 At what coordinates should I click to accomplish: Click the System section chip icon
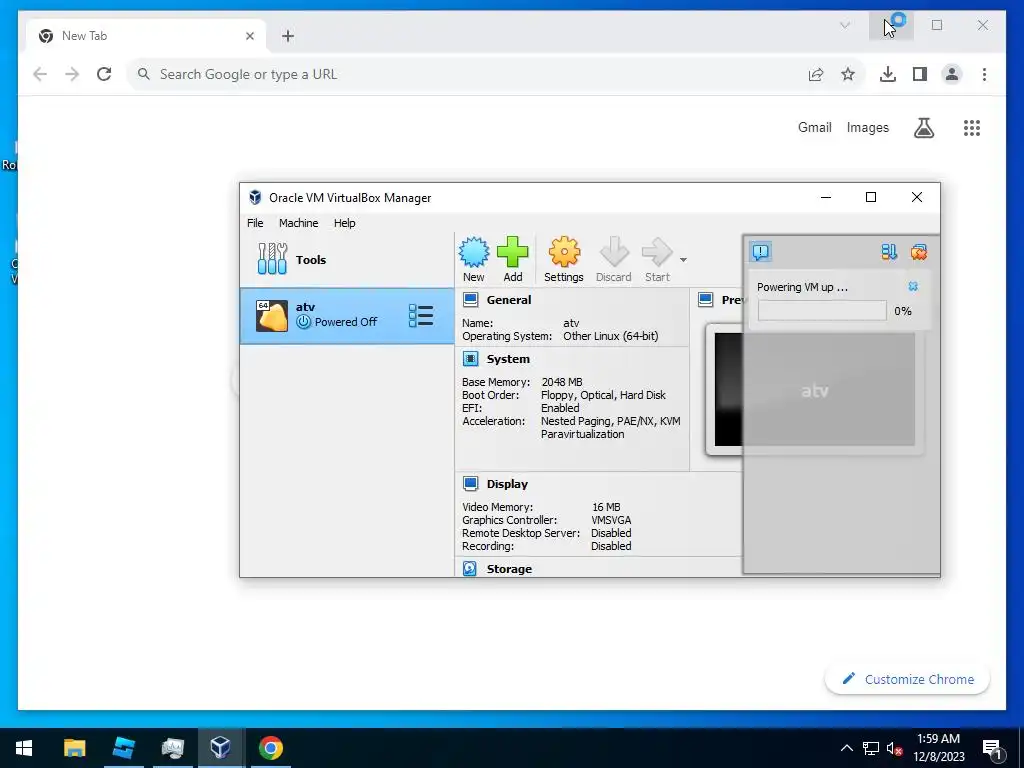click(x=470, y=359)
